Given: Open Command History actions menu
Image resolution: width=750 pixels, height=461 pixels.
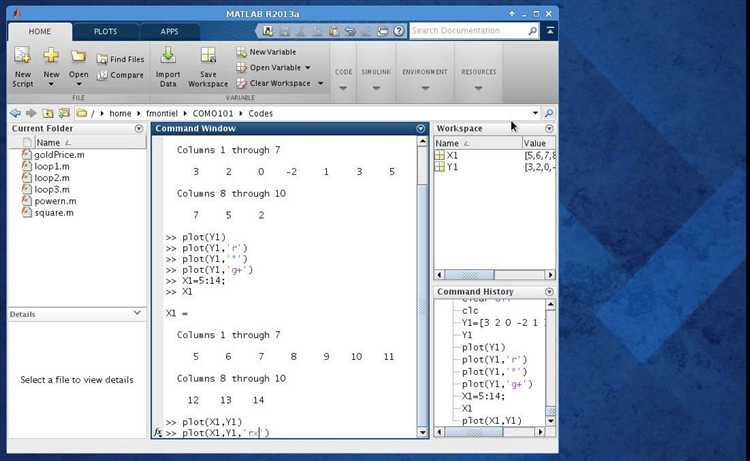Looking at the screenshot, I should (549, 291).
